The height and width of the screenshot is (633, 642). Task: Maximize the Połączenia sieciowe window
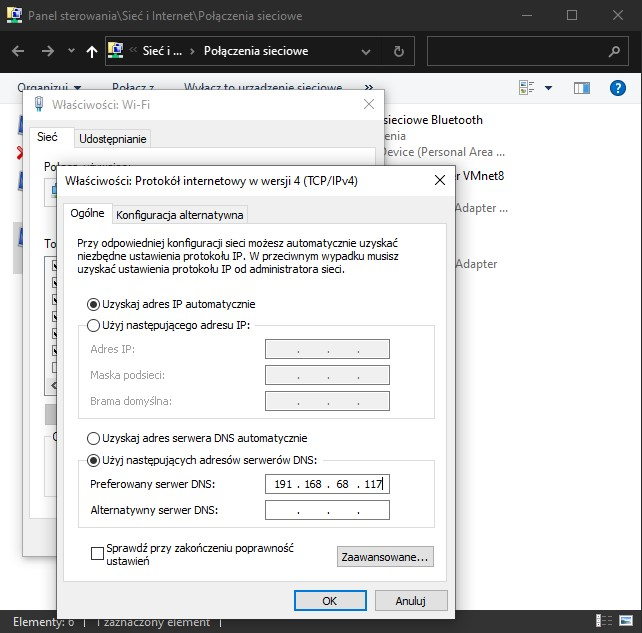[x=572, y=15]
